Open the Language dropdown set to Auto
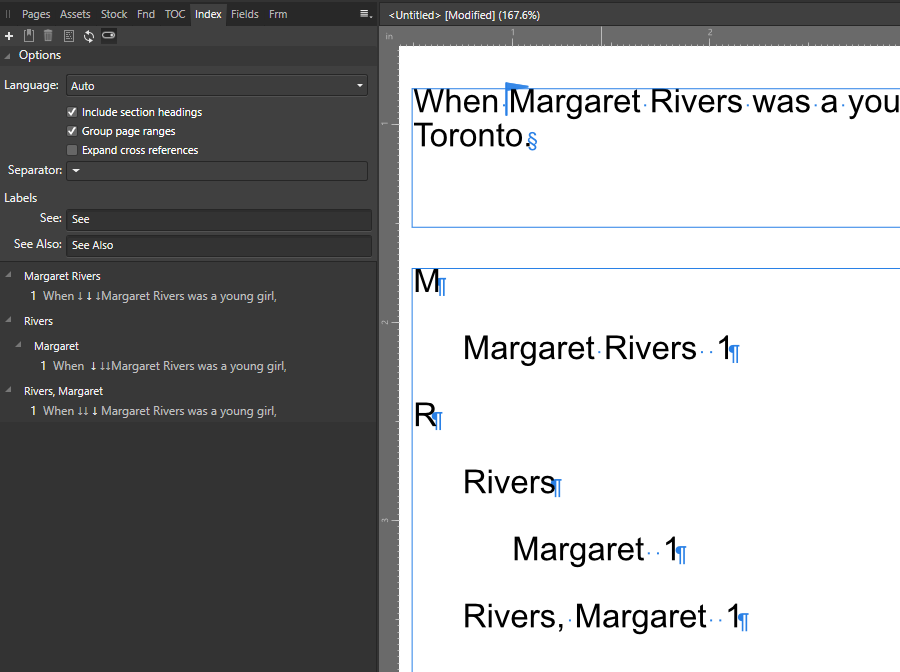900x672 pixels. click(x=217, y=86)
